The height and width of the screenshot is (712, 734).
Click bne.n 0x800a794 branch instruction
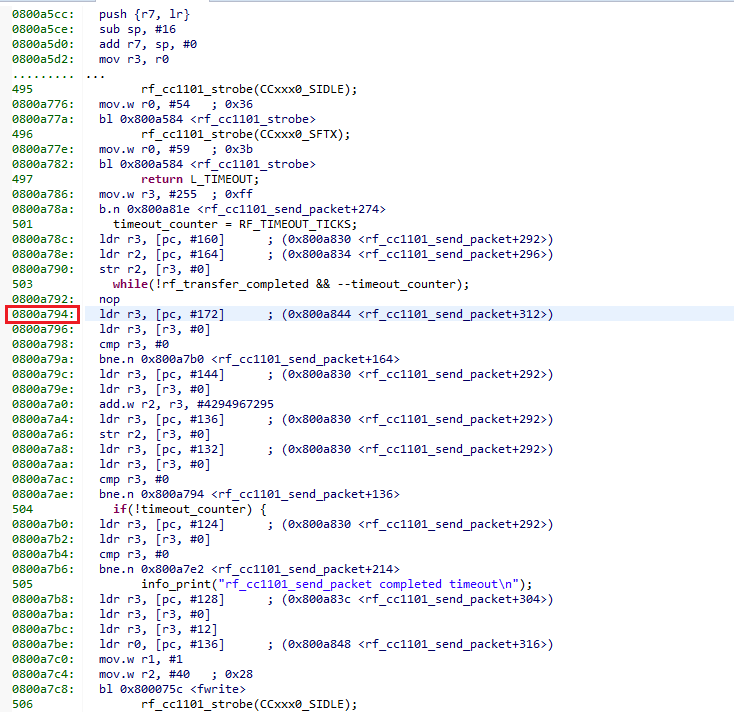tap(249, 494)
